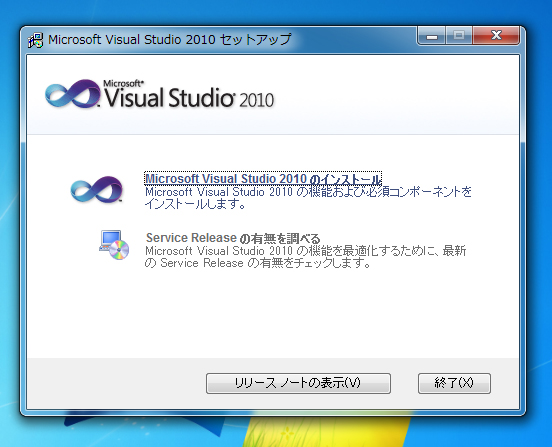Close the setup window with X
Screen dimensions: 552x447
(496, 36)
